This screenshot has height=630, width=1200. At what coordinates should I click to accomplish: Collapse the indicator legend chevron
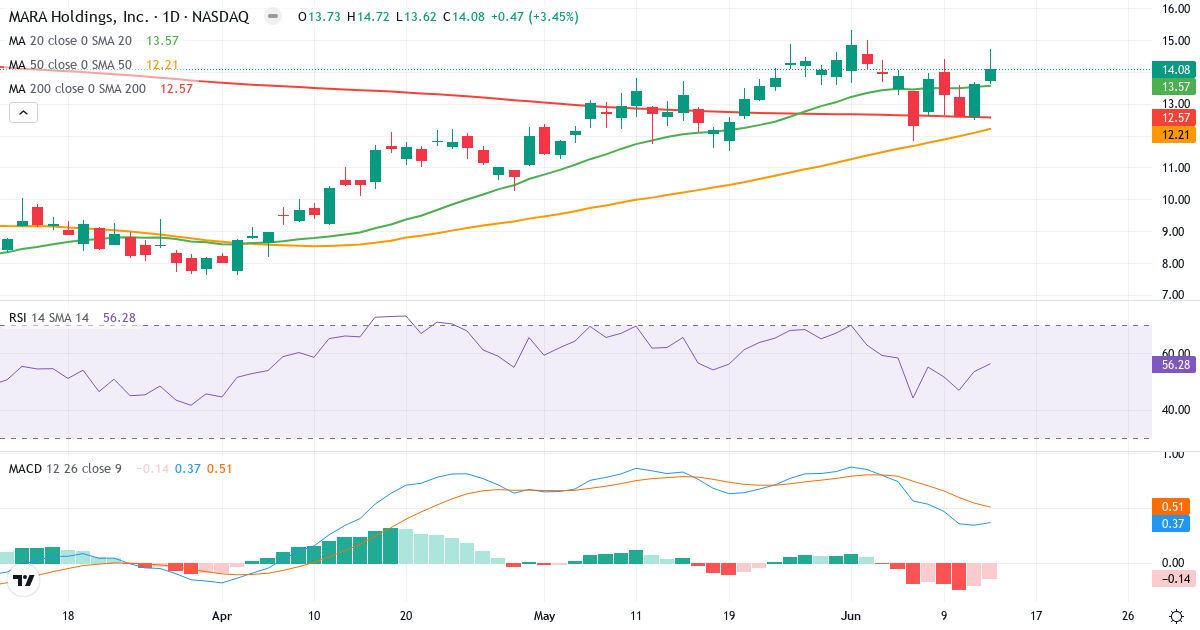click(24, 113)
